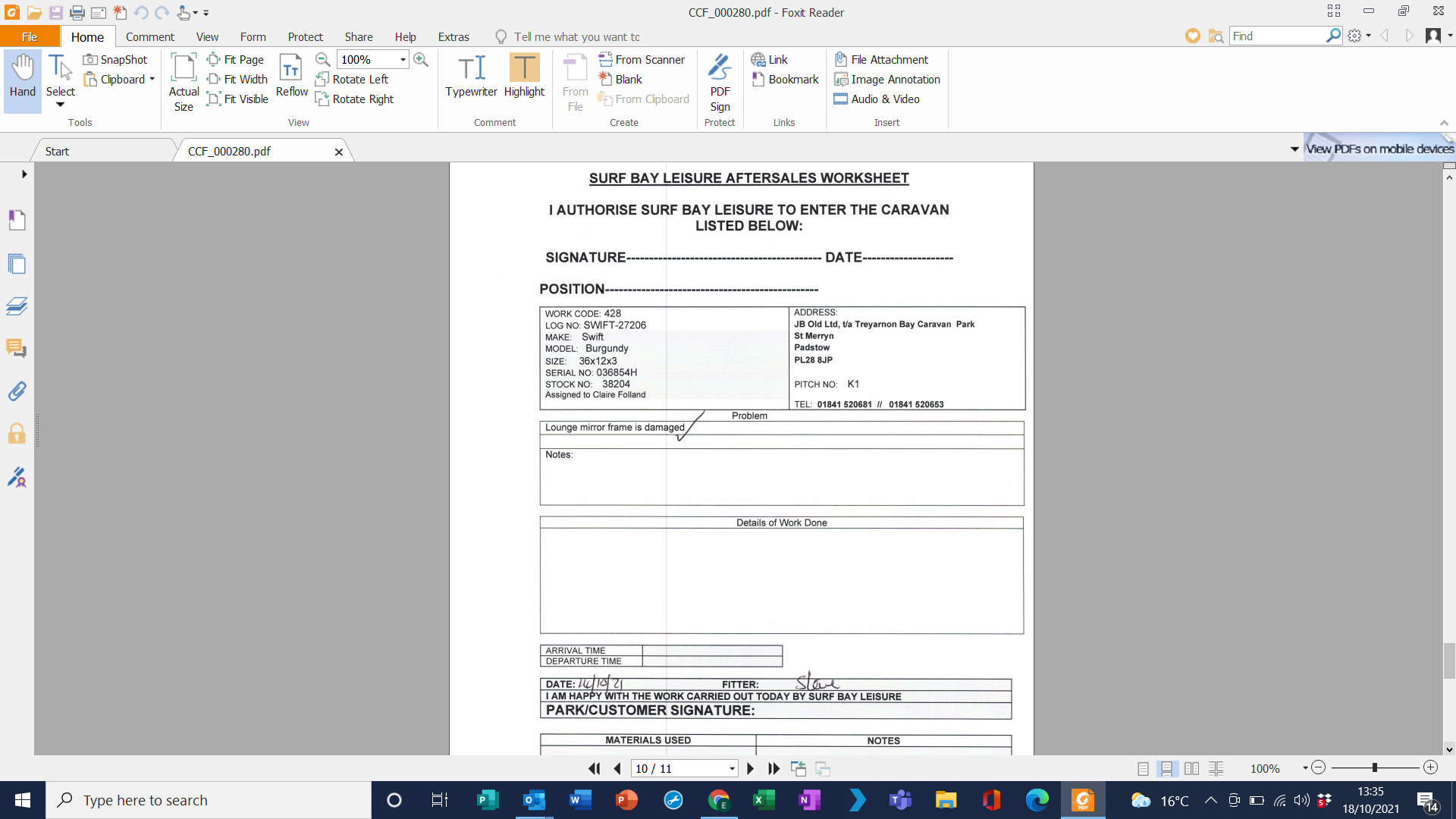Open the comments panel in sidebar

coord(17,349)
